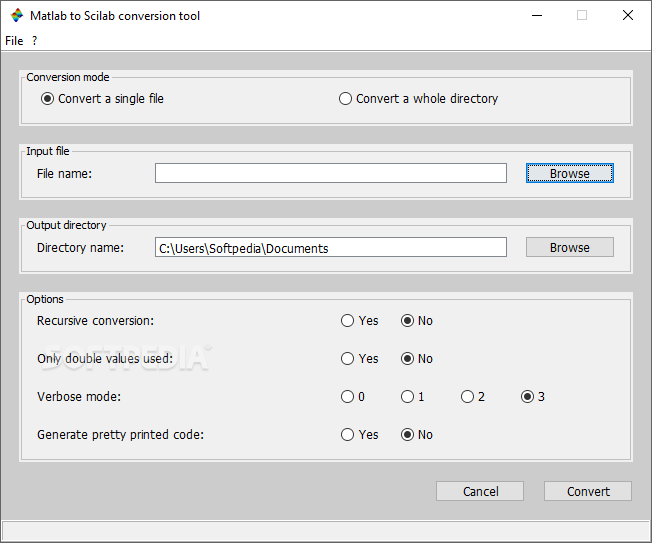
Task: Open the ? help menu
Action: point(35,41)
